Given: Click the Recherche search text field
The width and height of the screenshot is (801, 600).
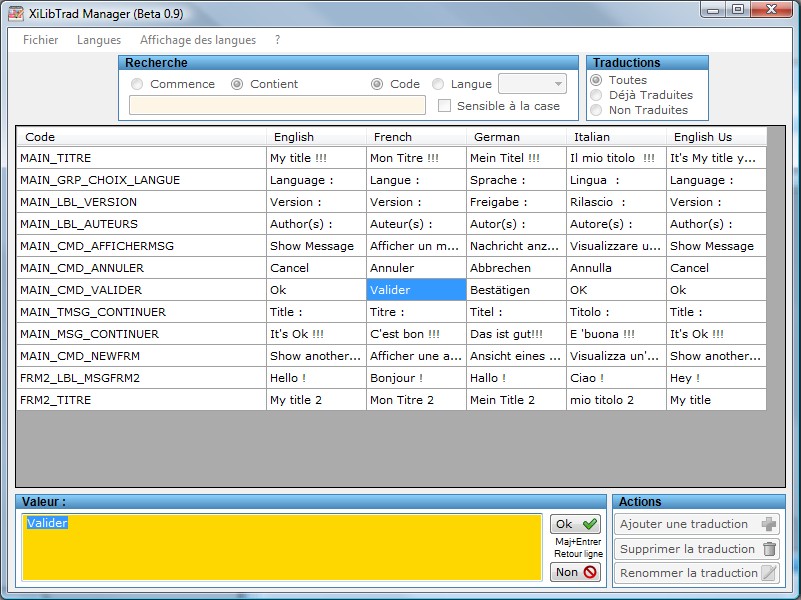Looking at the screenshot, I should point(277,105).
